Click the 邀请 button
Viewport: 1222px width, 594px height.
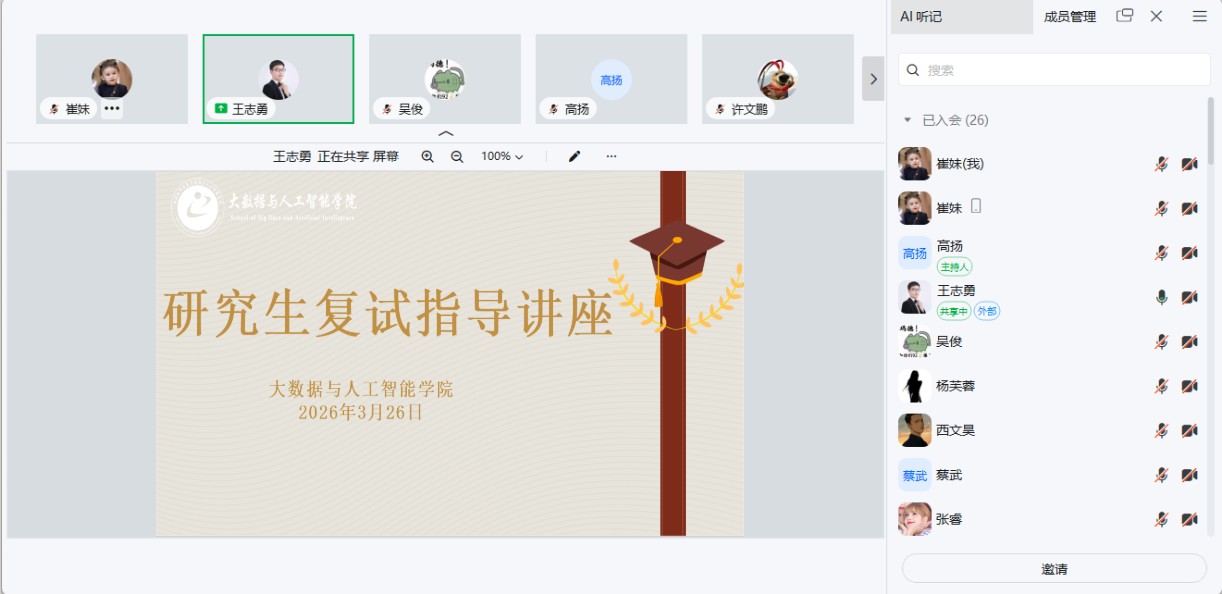(1054, 569)
